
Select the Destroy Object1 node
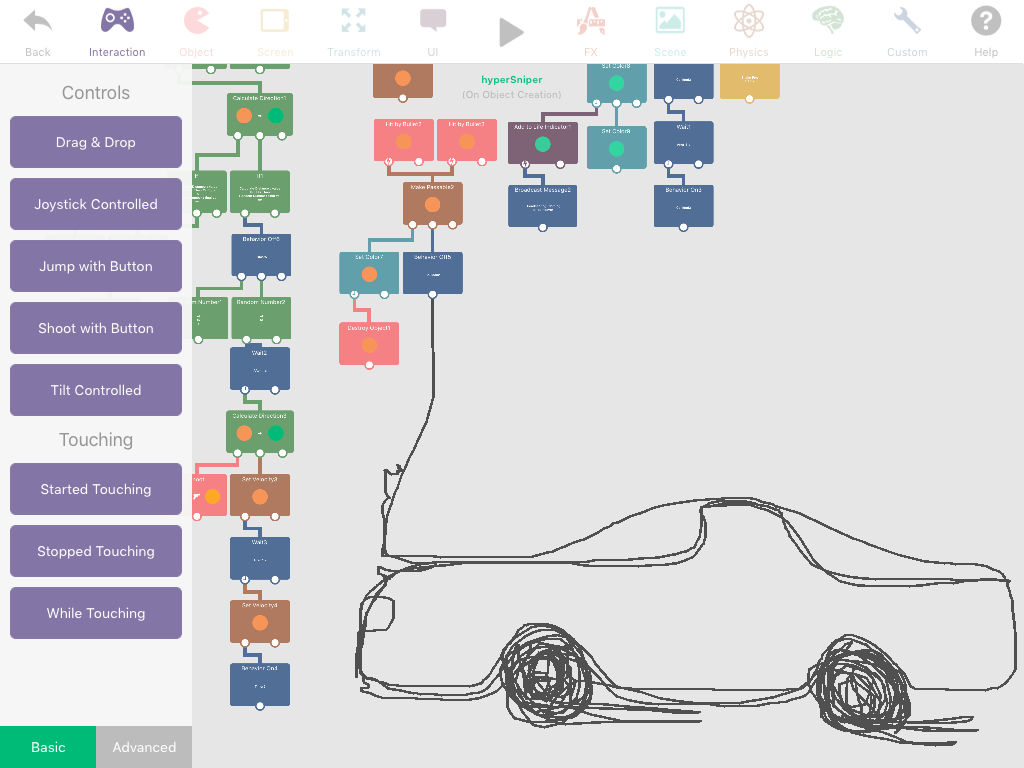[x=369, y=344]
